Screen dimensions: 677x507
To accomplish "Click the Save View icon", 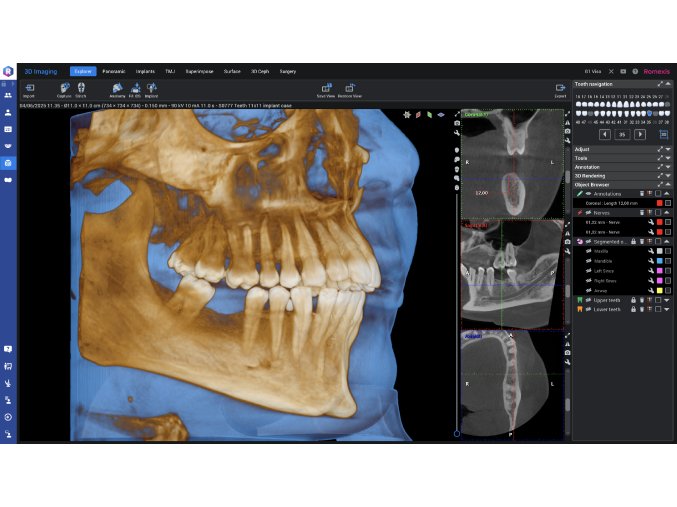I will [x=326, y=88].
